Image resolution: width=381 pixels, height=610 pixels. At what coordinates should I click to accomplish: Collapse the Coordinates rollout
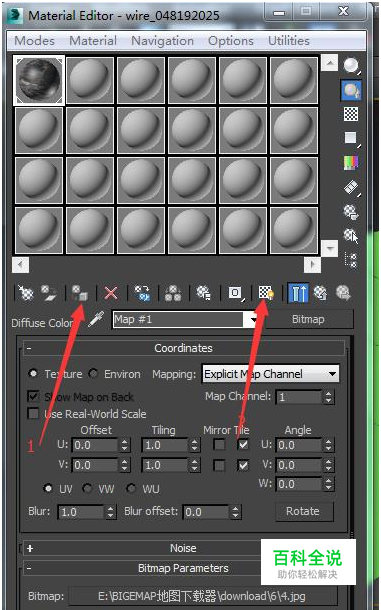tap(184, 348)
